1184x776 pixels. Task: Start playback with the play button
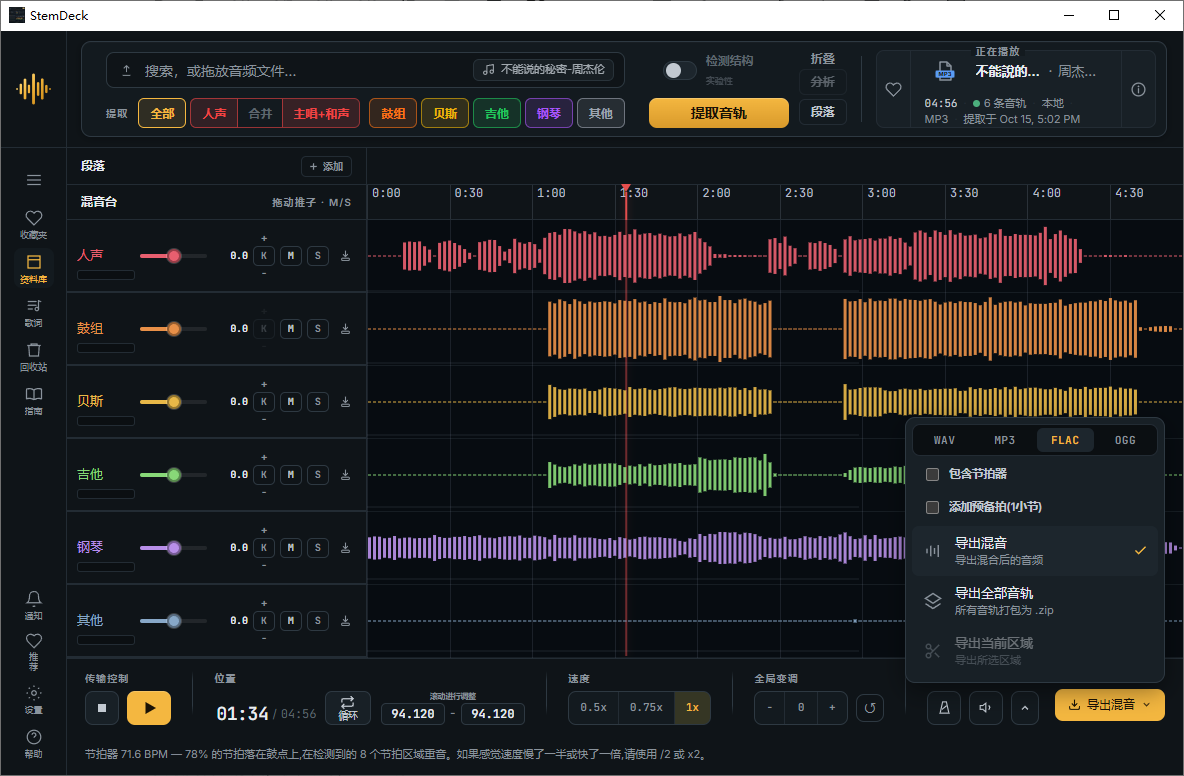tap(149, 707)
